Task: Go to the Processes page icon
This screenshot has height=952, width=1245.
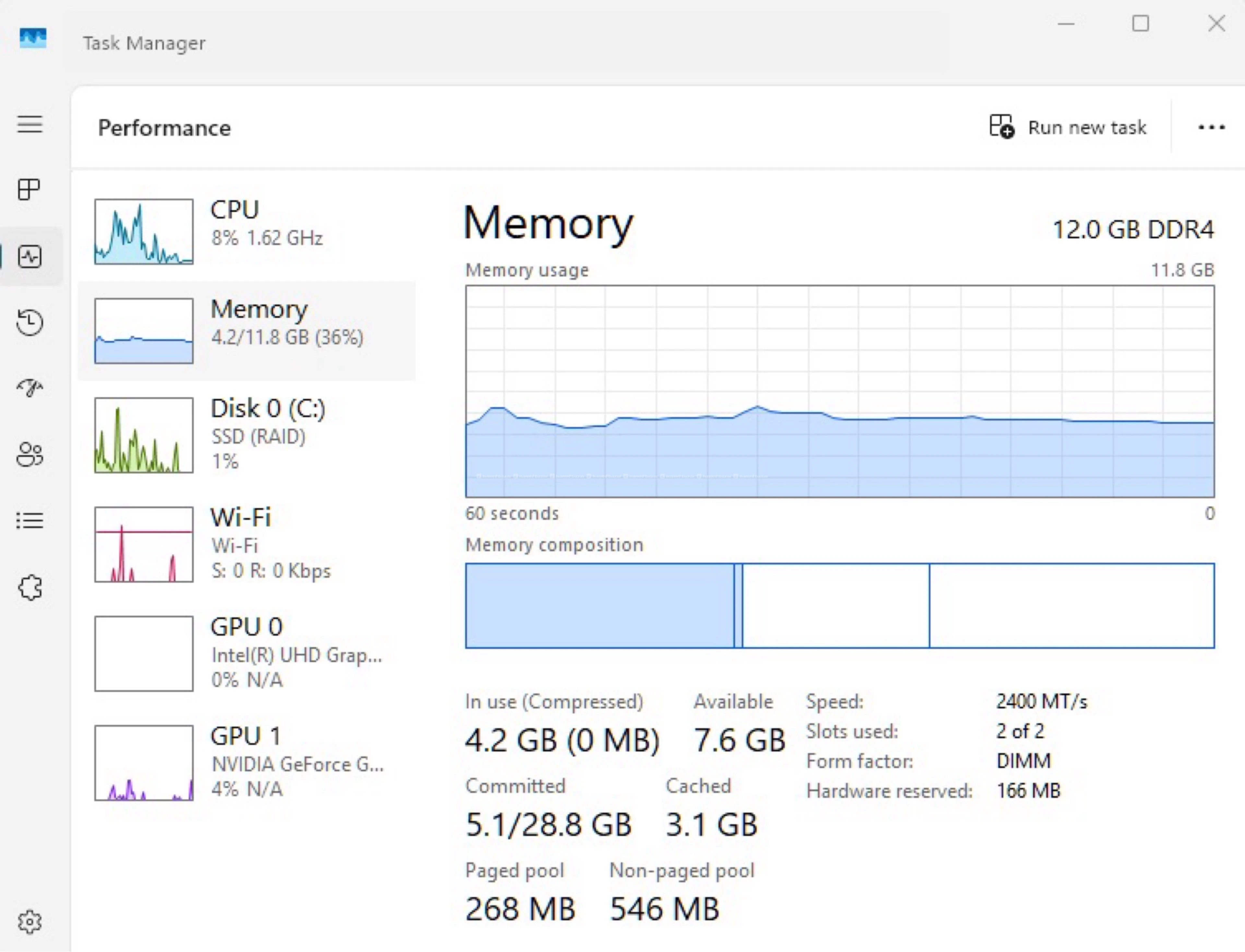Action: pyautogui.click(x=30, y=189)
